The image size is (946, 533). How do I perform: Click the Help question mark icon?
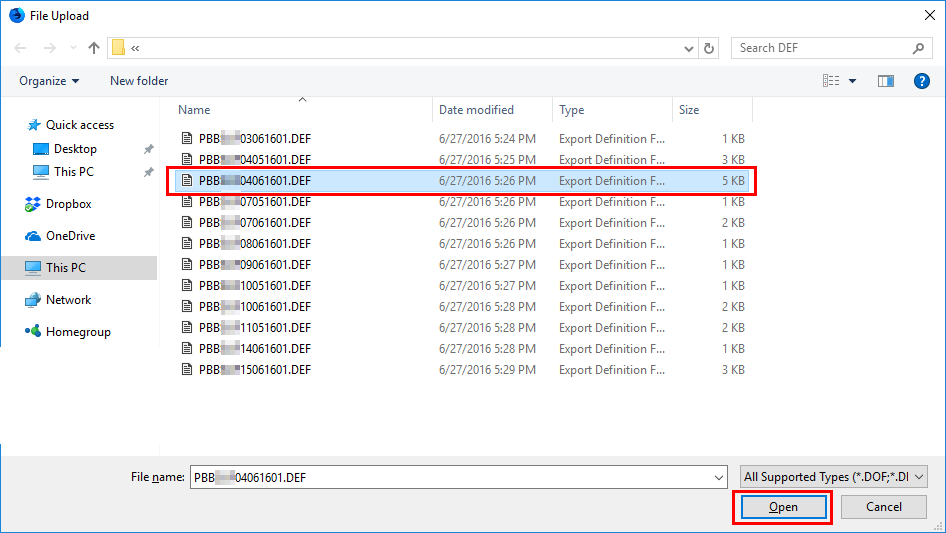pyautogui.click(x=922, y=81)
